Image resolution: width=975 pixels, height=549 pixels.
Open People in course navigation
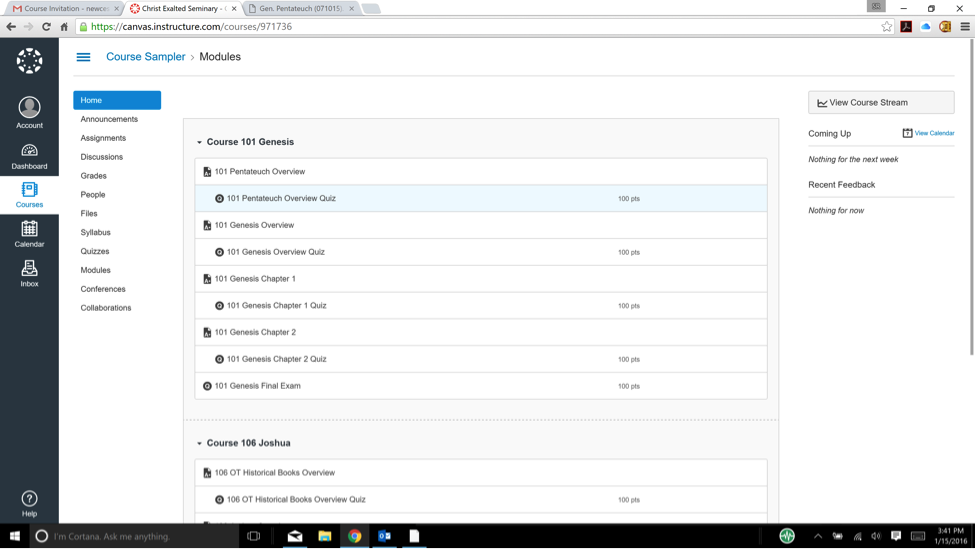[93, 195]
